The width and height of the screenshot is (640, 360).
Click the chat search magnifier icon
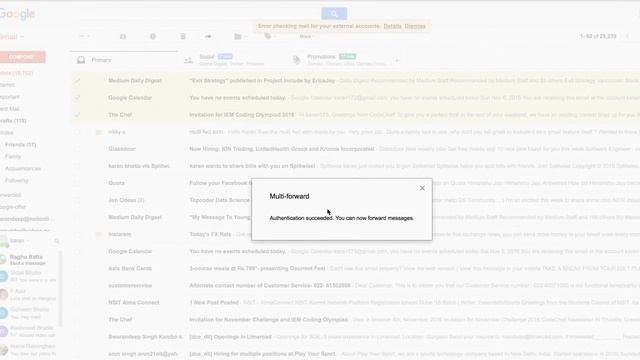57,241
